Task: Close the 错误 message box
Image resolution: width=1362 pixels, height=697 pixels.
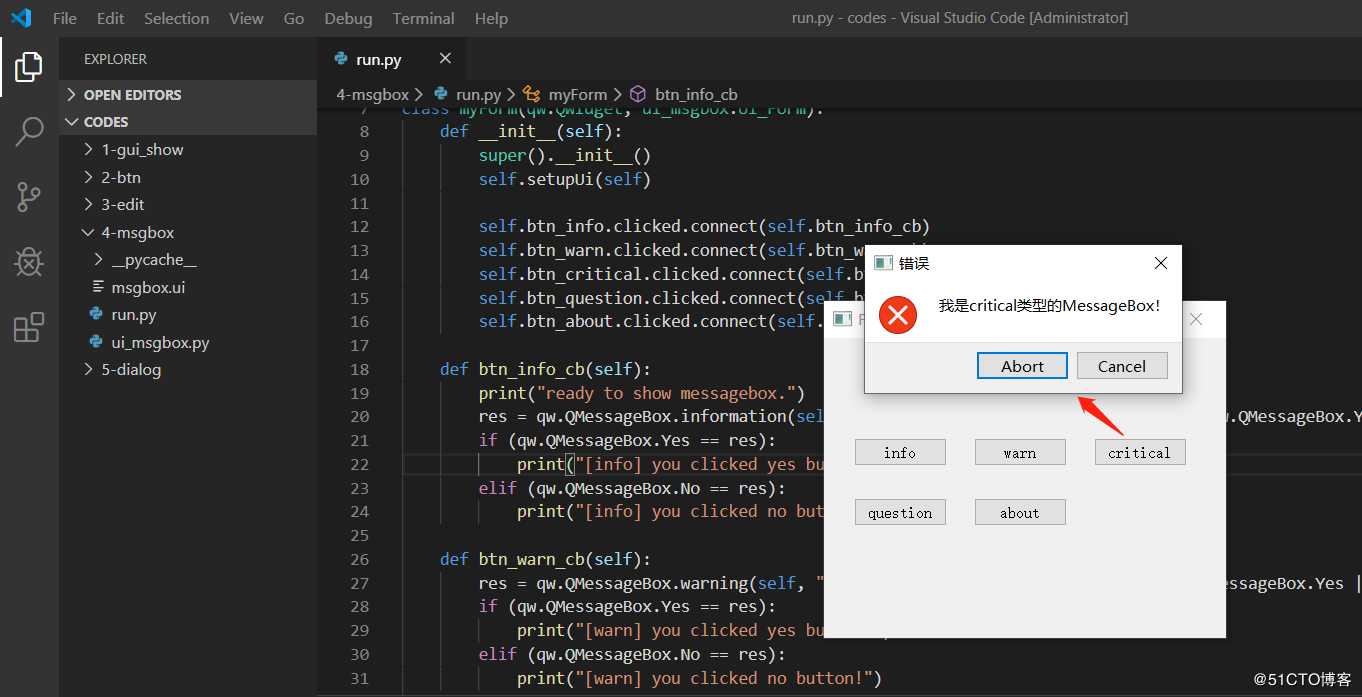Action: pos(1160,263)
